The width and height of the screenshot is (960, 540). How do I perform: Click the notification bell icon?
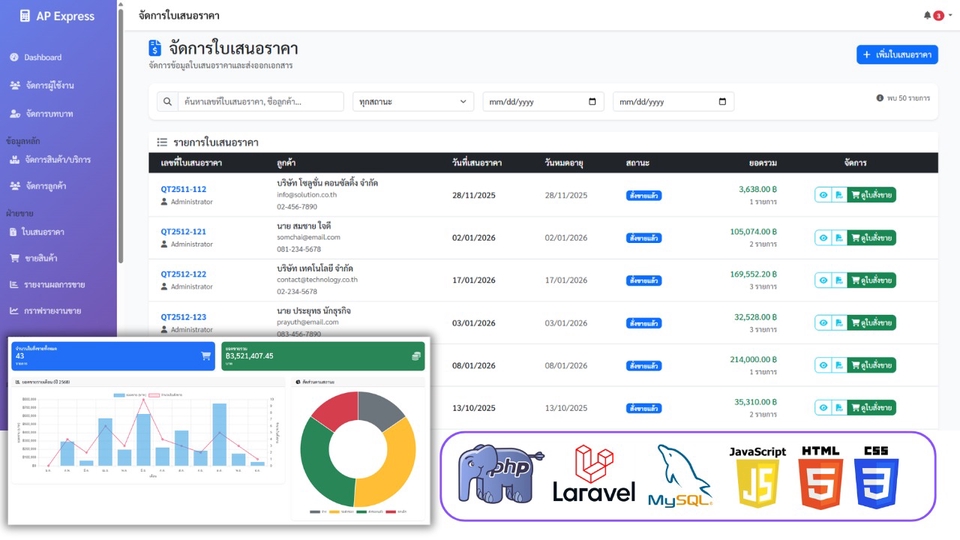pos(927,15)
